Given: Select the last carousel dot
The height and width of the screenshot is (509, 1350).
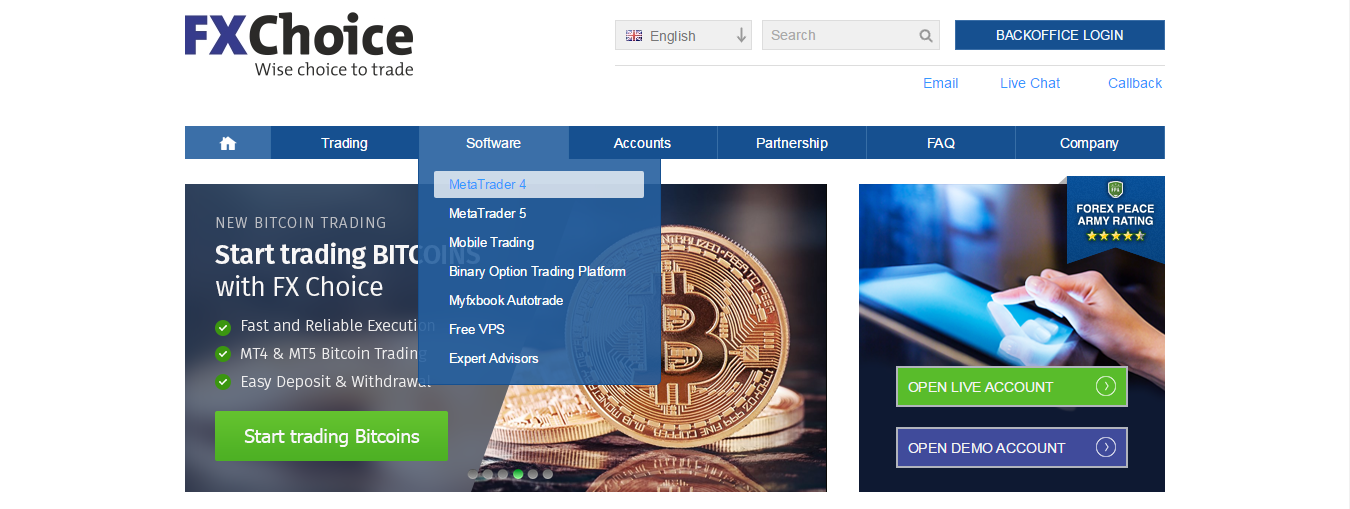Looking at the screenshot, I should click(x=548, y=474).
